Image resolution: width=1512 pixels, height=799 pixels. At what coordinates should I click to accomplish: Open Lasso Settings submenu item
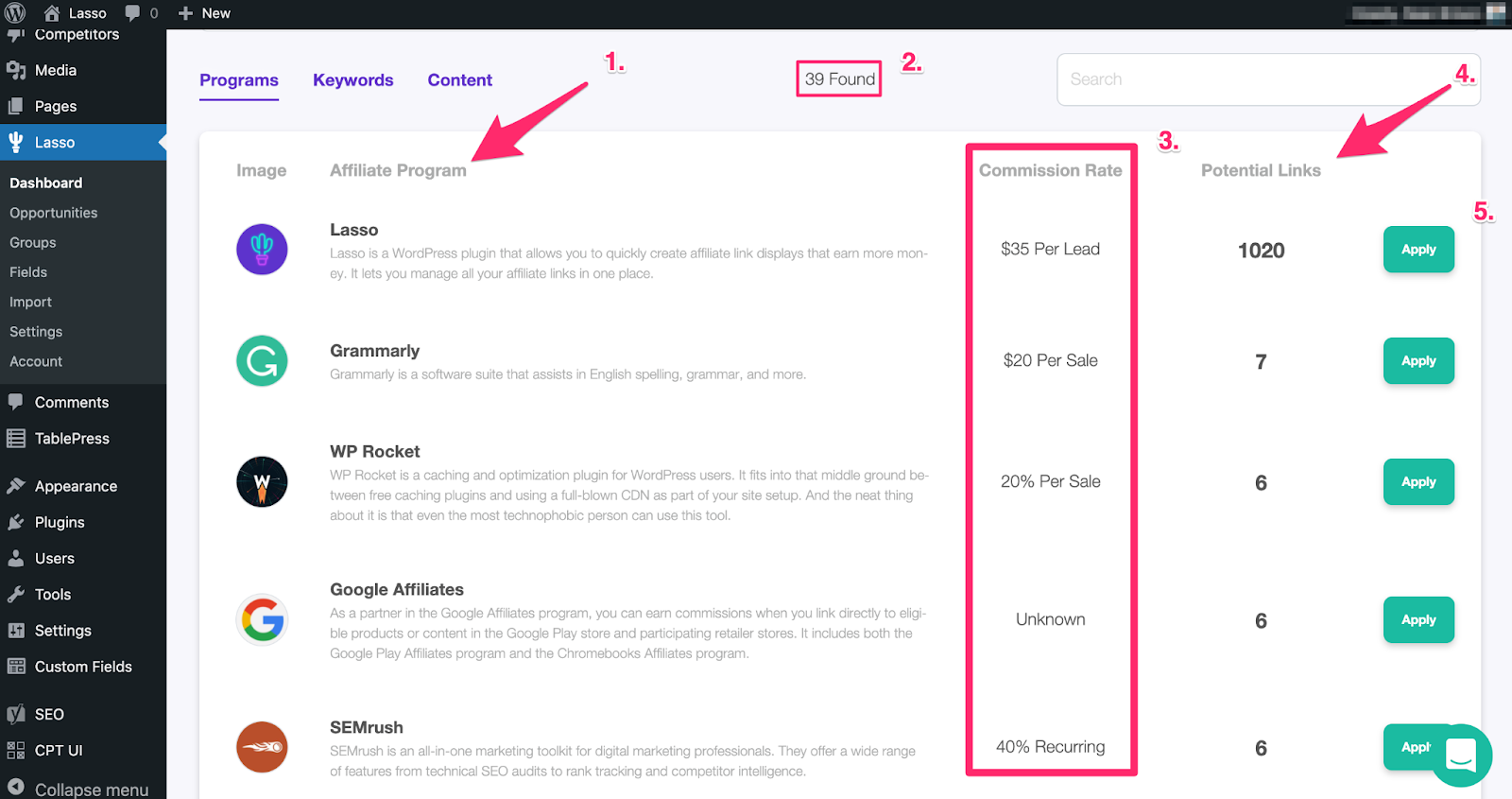[x=36, y=332]
